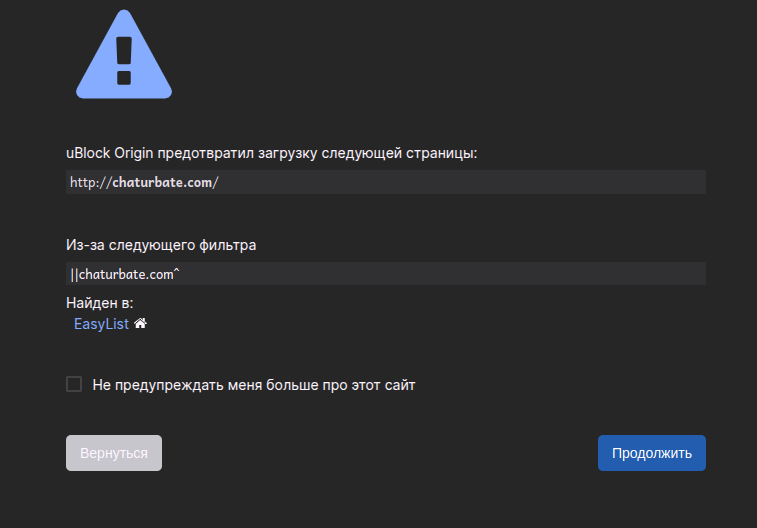Click the double-pipe start of the filter

point(74,275)
